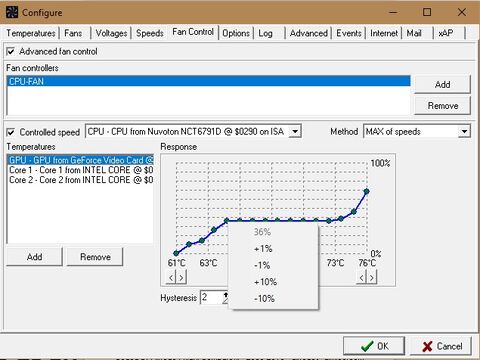
Task: Cancel the Configure dialog
Action: [441, 346]
